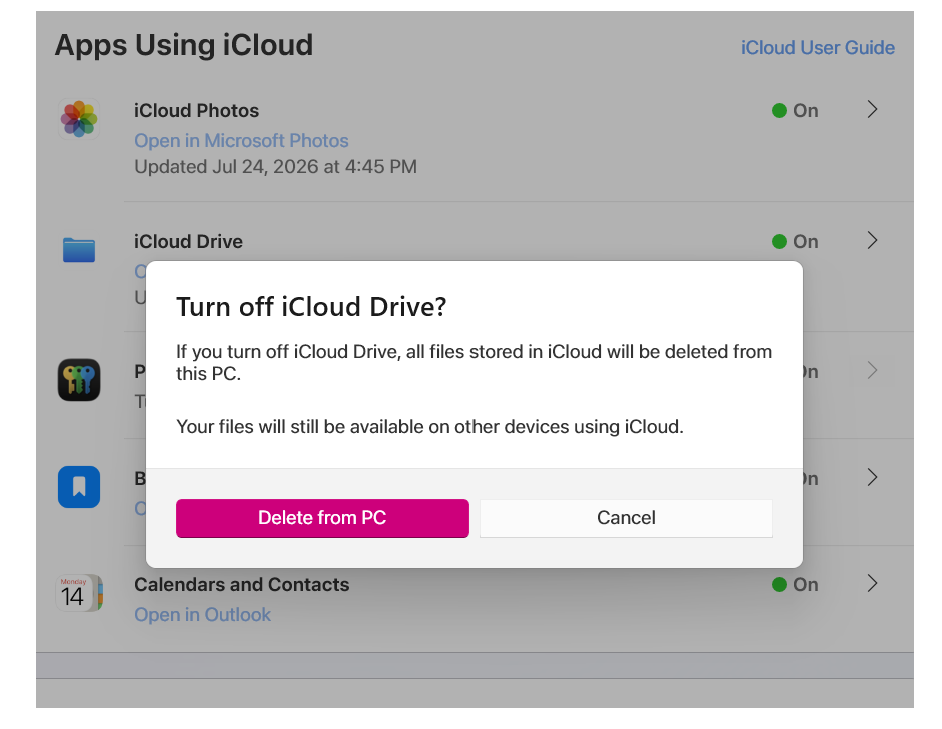Click the On status of iCloud Photos
The image size is (942, 729).
click(795, 111)
